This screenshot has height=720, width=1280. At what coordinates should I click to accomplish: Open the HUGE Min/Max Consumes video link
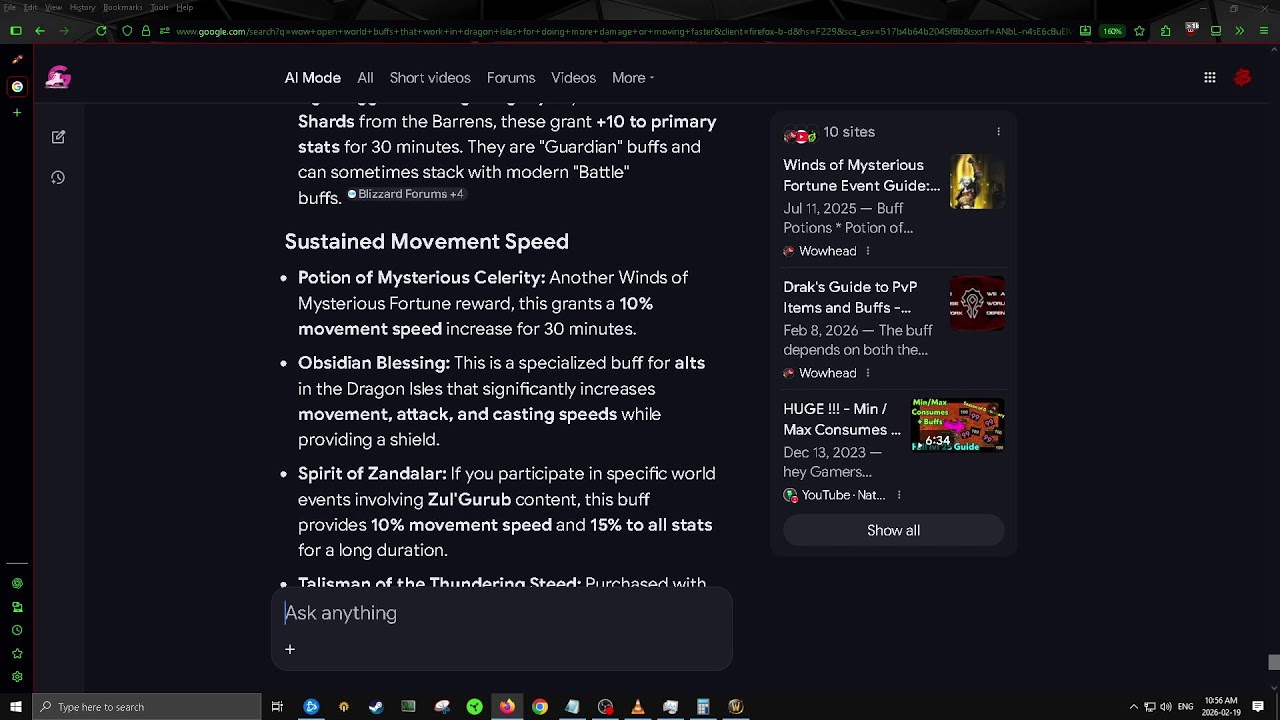[x=842, y=419]
